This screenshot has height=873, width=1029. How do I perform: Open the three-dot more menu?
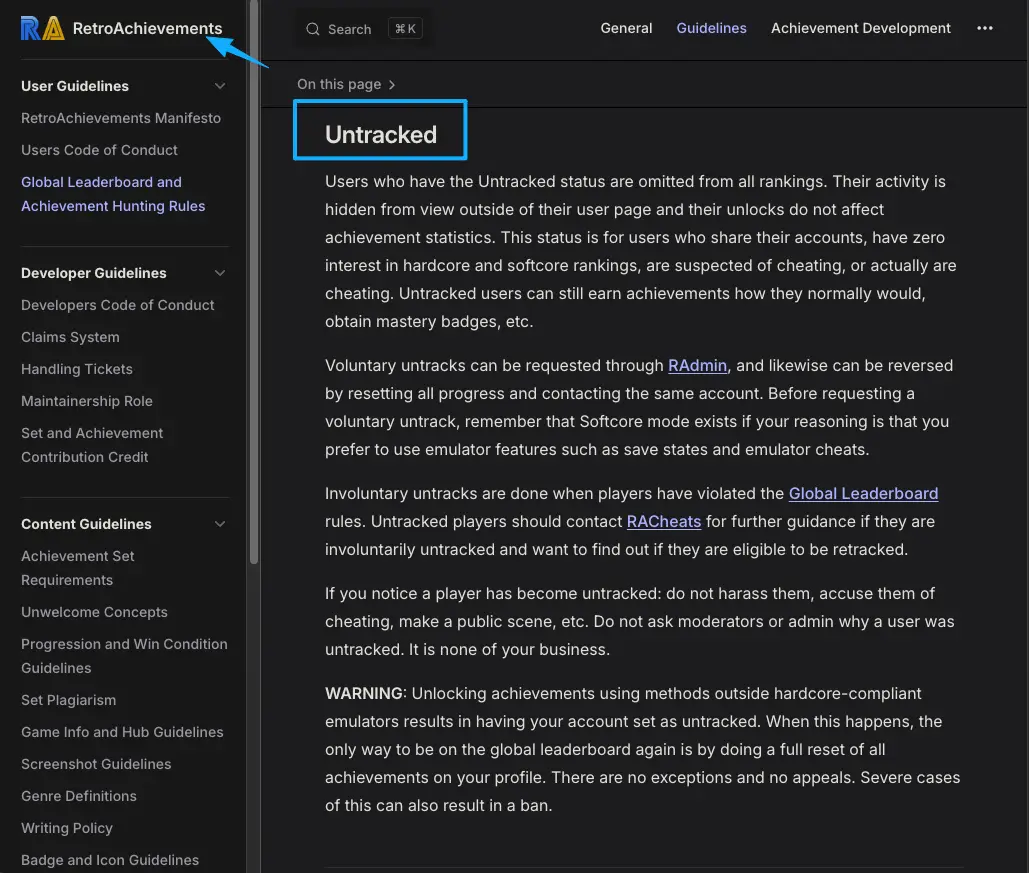[984, 28]
